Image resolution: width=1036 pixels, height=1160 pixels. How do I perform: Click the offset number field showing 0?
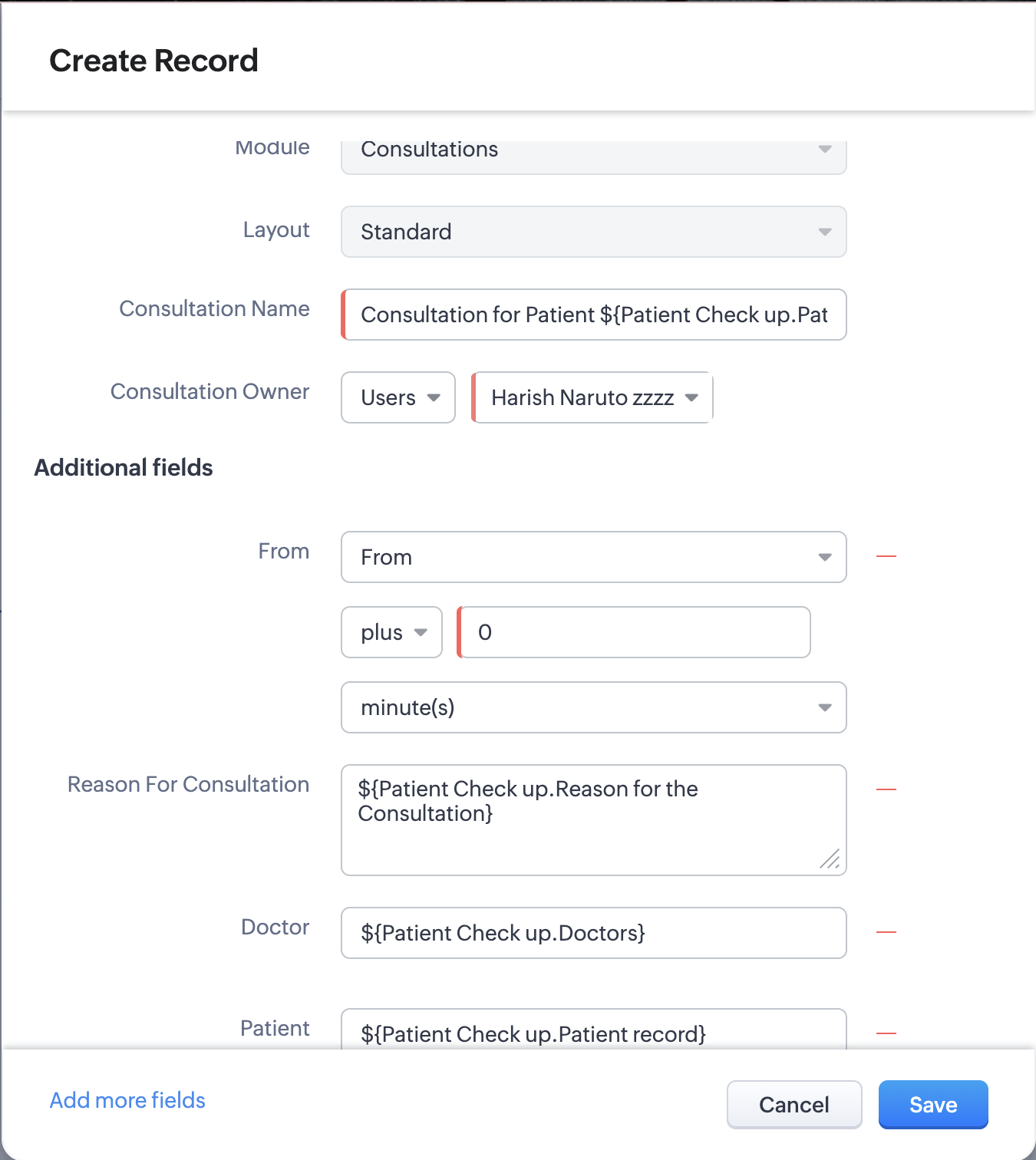634,632
